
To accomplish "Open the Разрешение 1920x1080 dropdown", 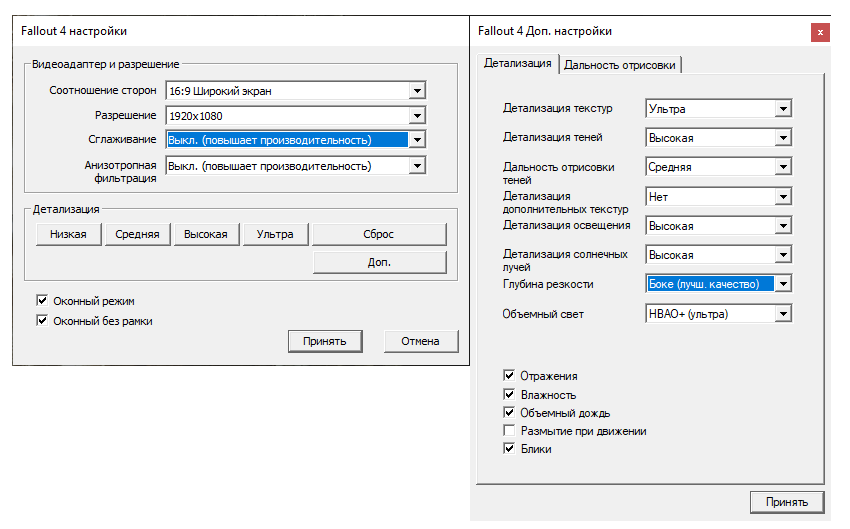I will (417, 116).
